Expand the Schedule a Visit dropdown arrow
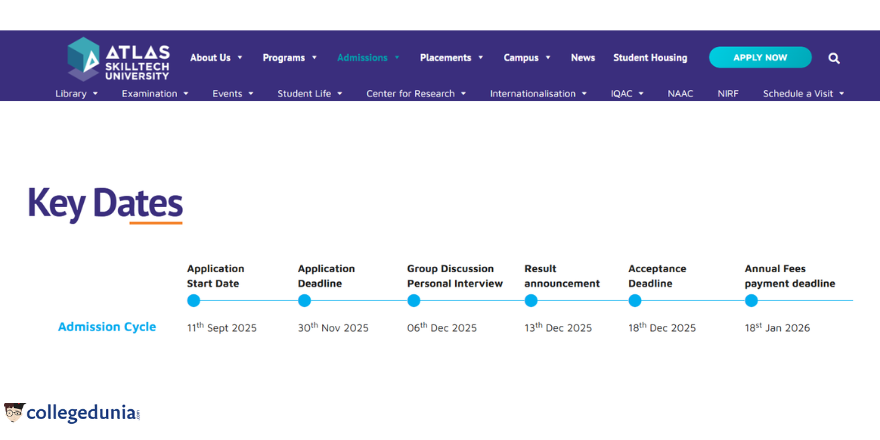880x440 pixels. tap(841, 94)
